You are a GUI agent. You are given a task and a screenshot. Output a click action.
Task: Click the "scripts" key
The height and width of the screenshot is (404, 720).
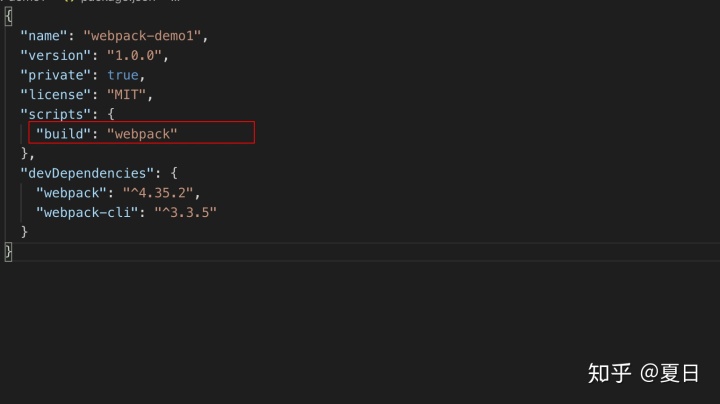(x=56, y=114)
